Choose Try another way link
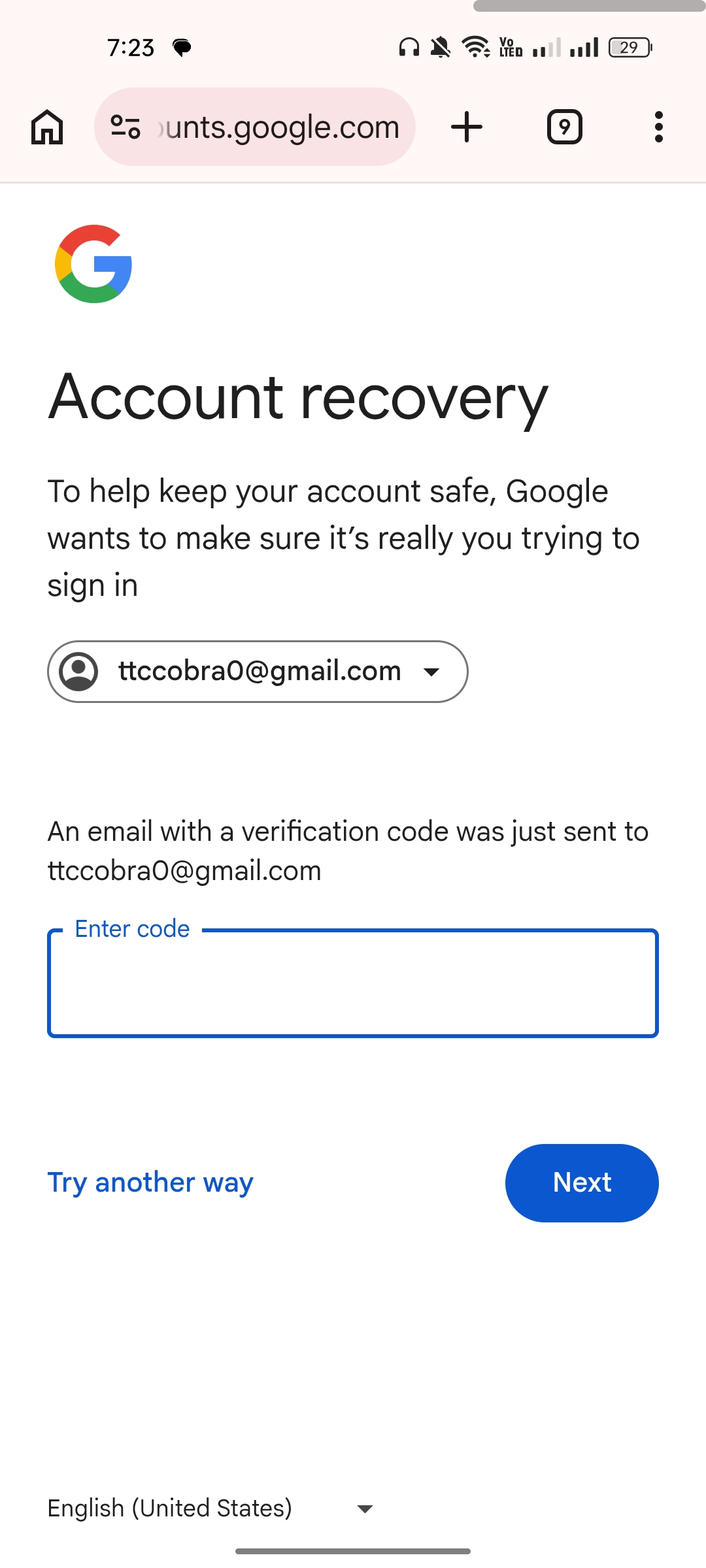Viewport: 706px width, 1568px height. (x=150, y=1183)
